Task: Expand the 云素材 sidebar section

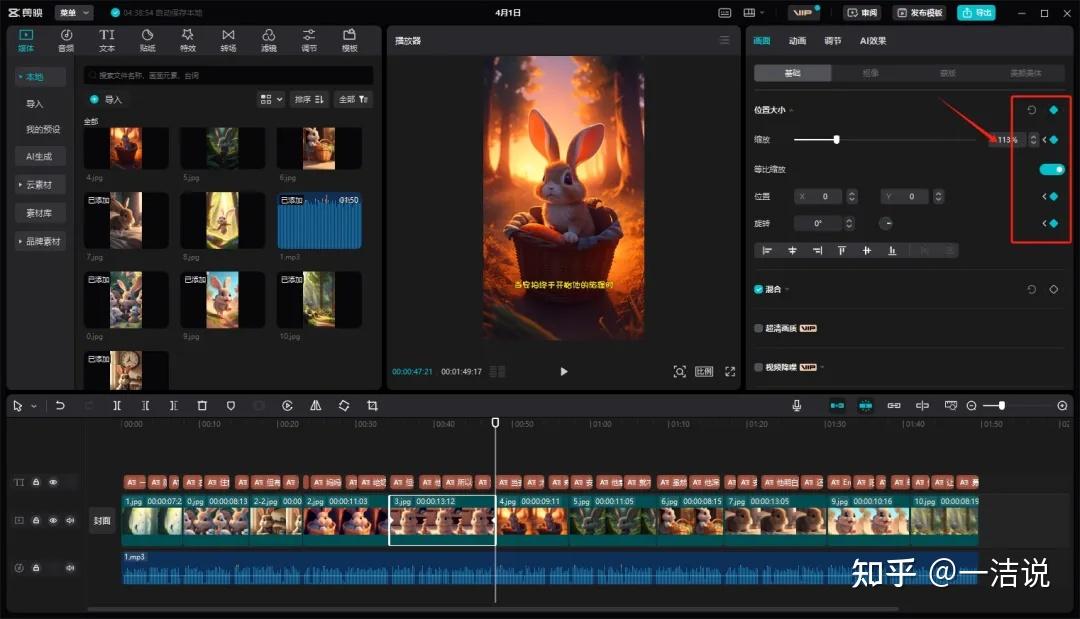Action: 39,185
